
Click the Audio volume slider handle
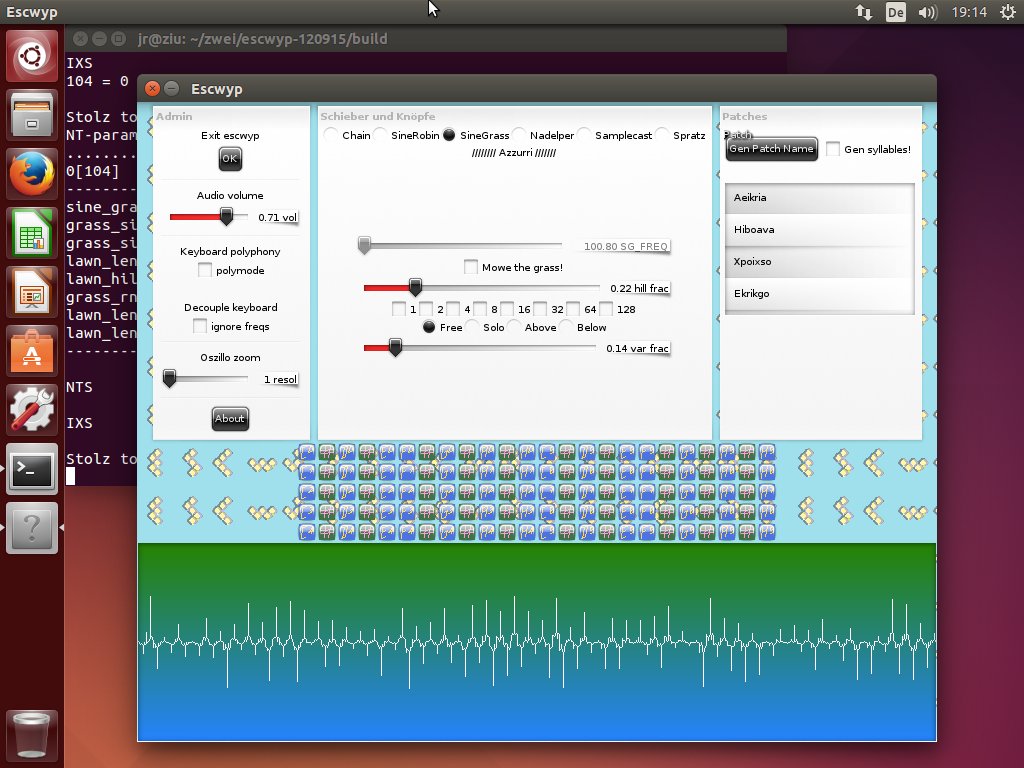(x=227, y=216)
